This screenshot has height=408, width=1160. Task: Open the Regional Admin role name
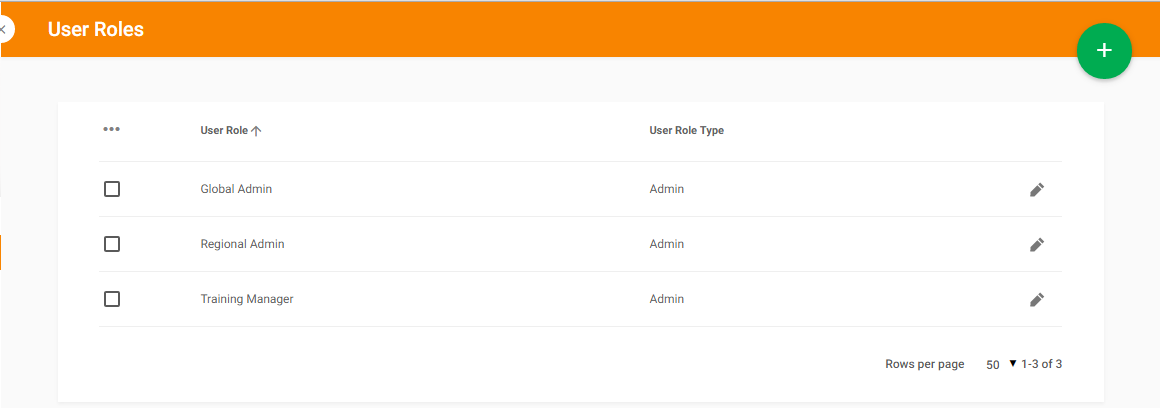[242, 244]
